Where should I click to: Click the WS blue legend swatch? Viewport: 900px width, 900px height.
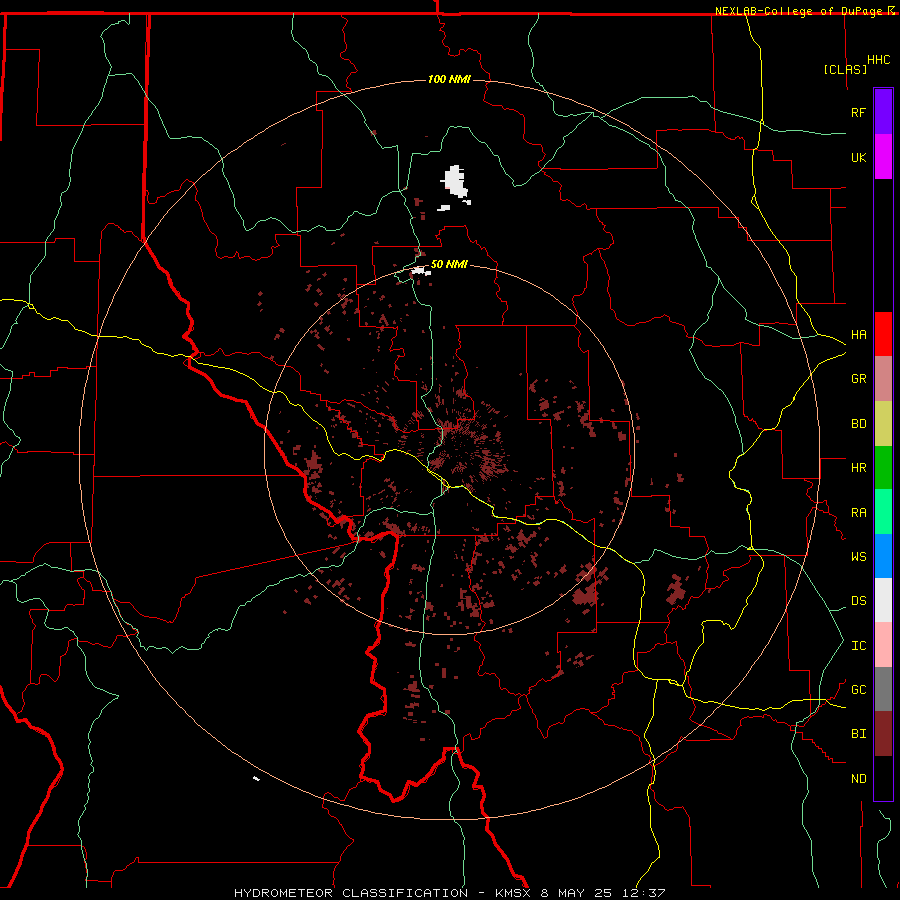[883, 556]
